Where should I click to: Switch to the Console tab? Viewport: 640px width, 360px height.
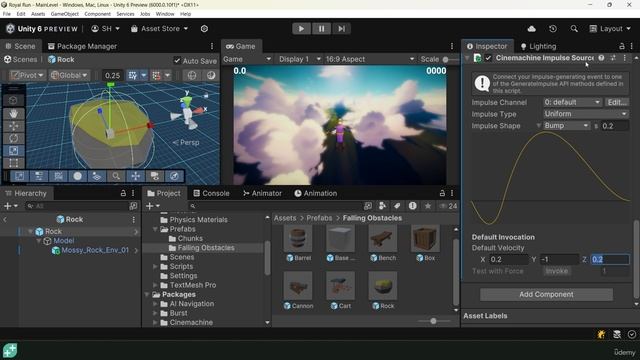pos(211,193)
